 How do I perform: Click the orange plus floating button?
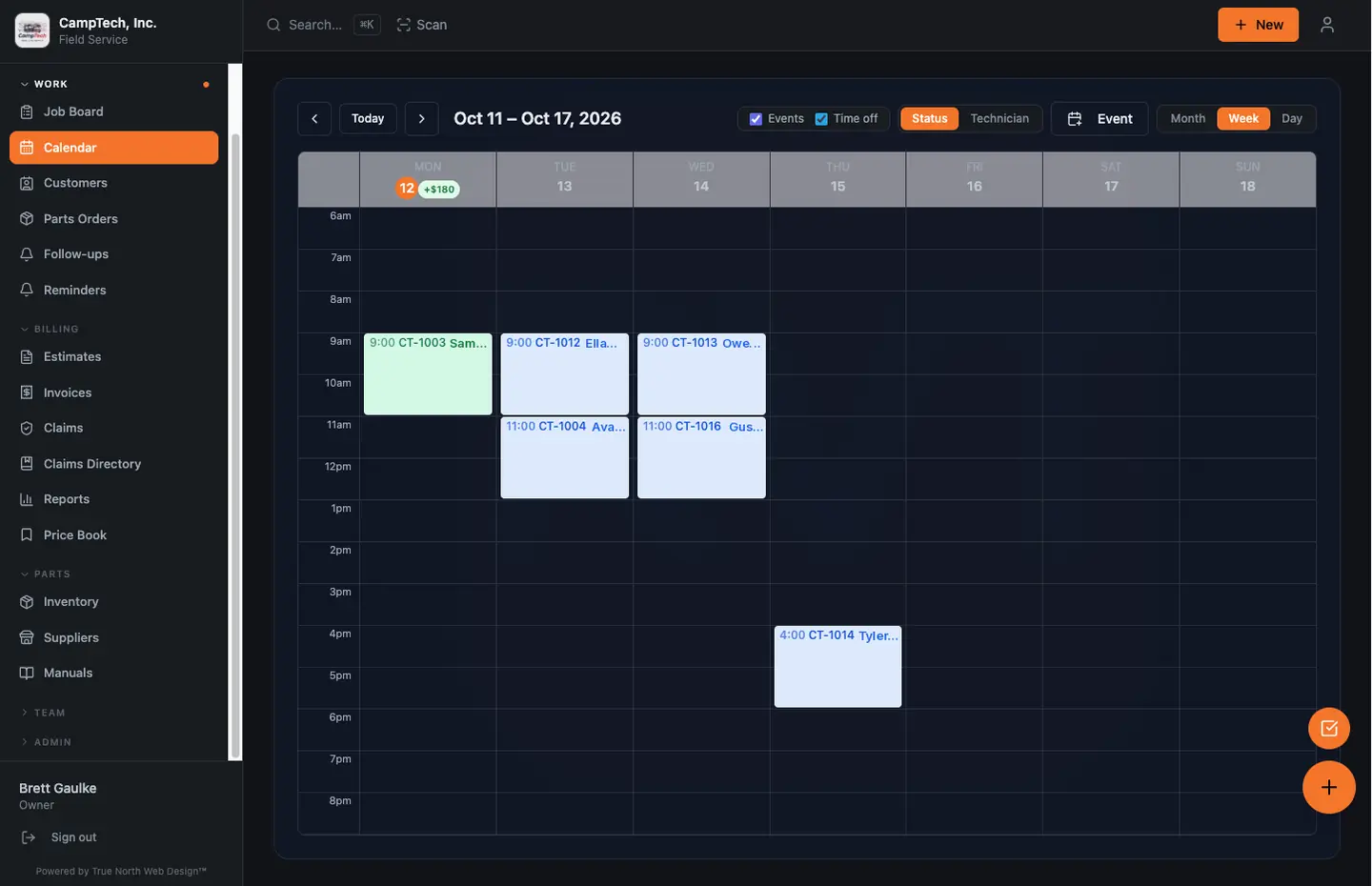click(1329, 787)
